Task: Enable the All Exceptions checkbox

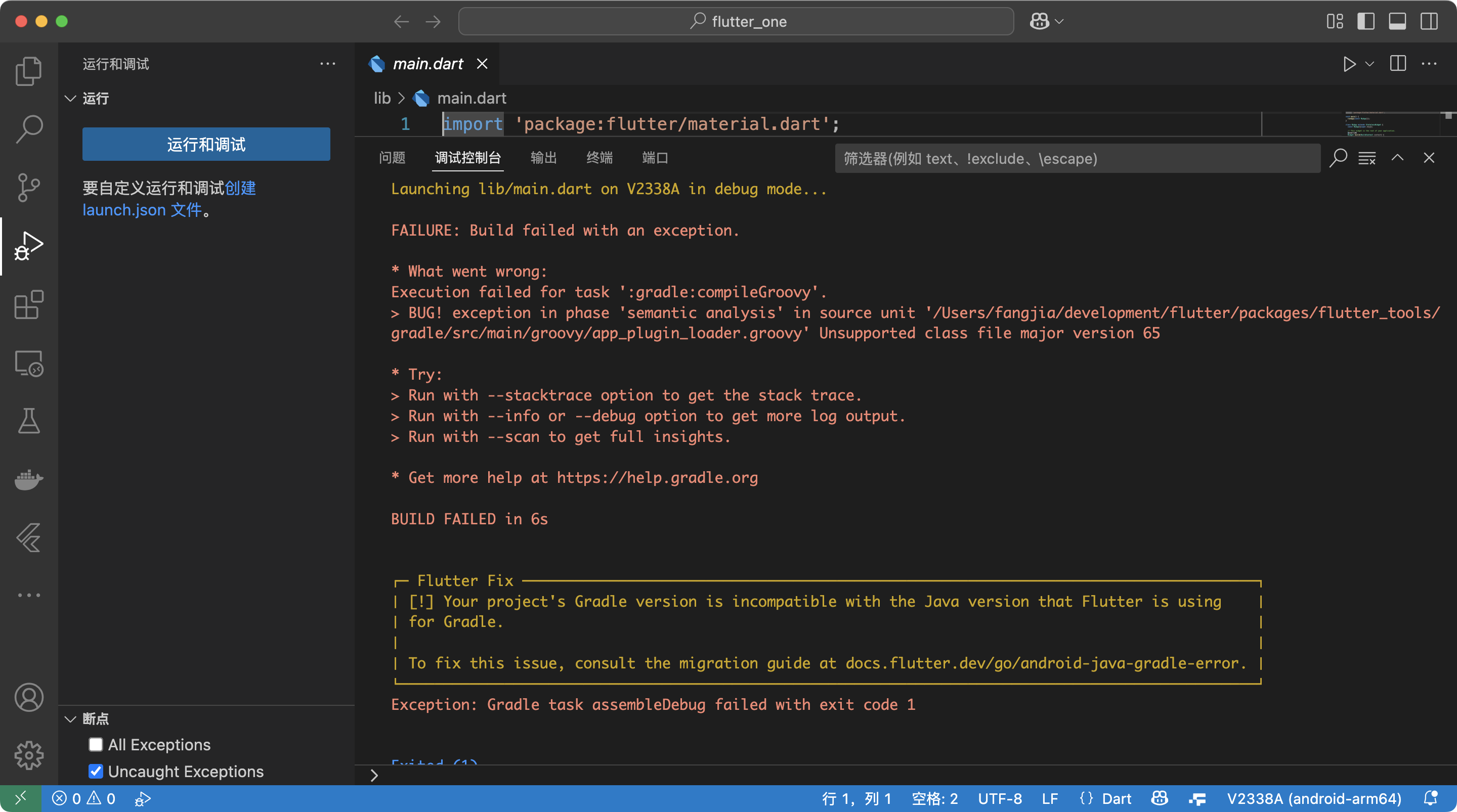Action: [x=95, y=745]
